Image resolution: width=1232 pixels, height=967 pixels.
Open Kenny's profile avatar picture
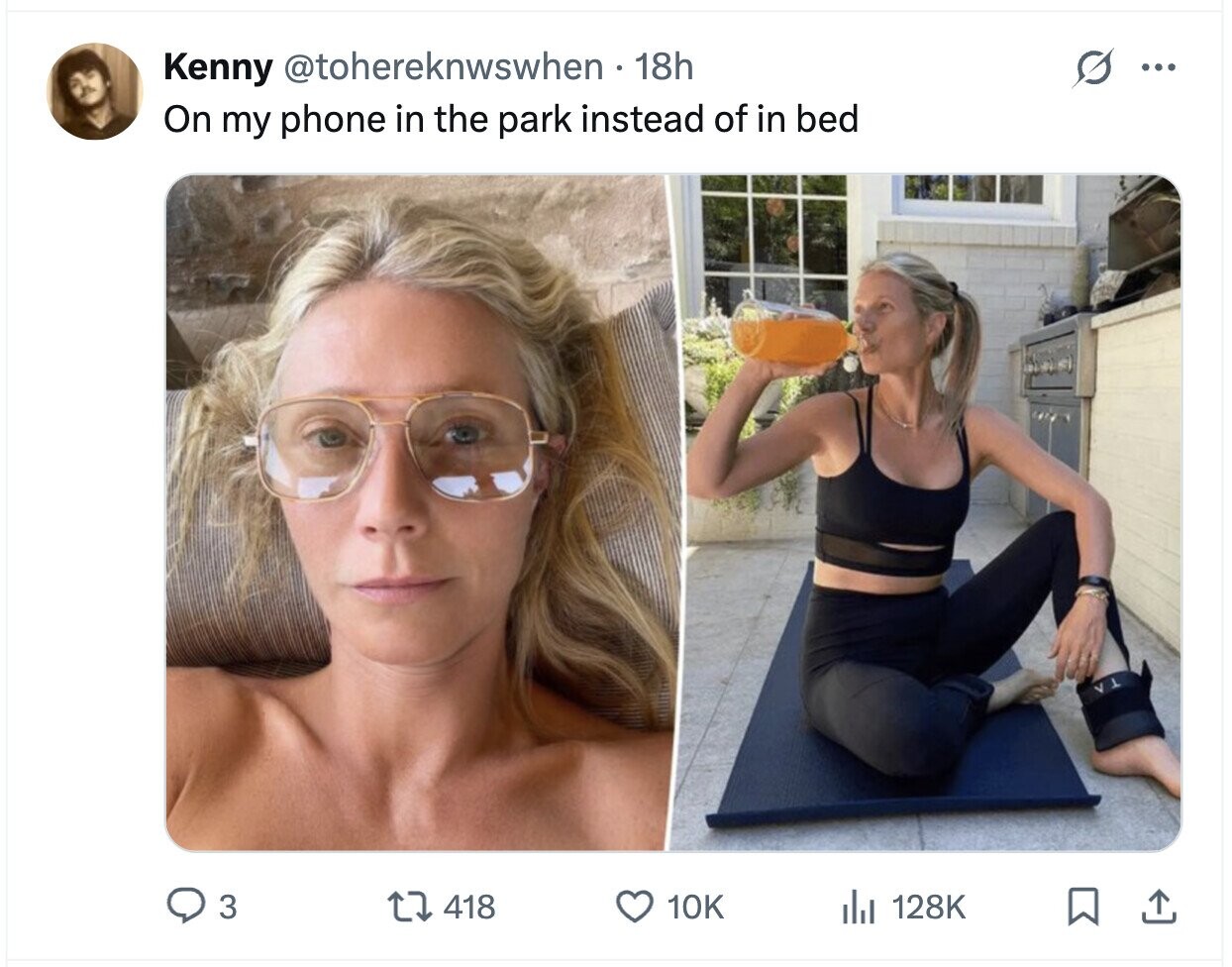click(94, 92)
